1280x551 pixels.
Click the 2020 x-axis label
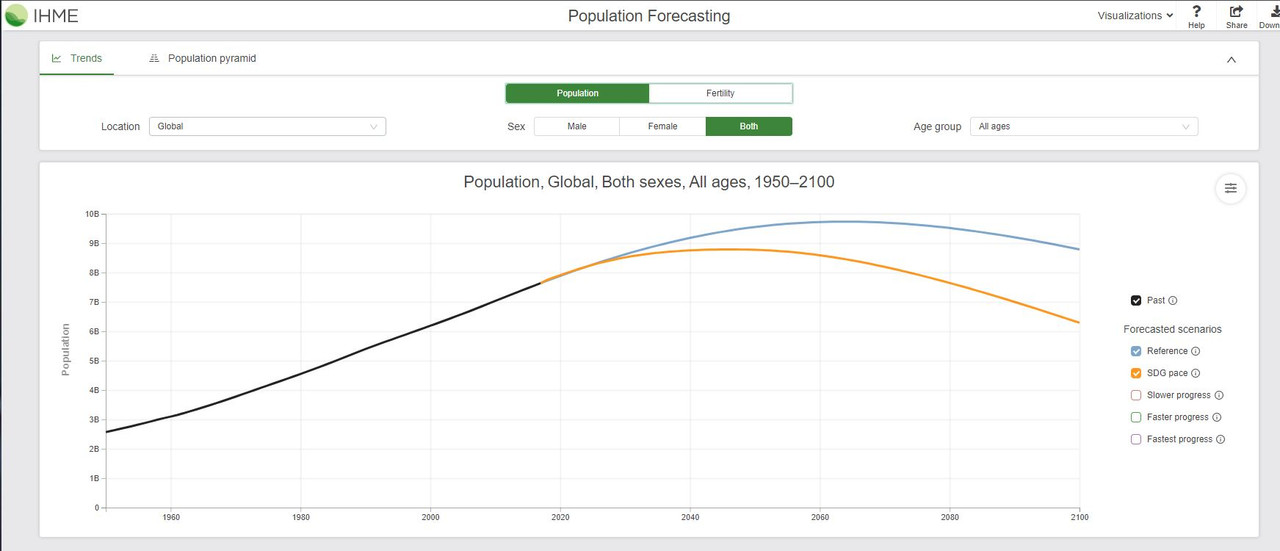point(560,517)
